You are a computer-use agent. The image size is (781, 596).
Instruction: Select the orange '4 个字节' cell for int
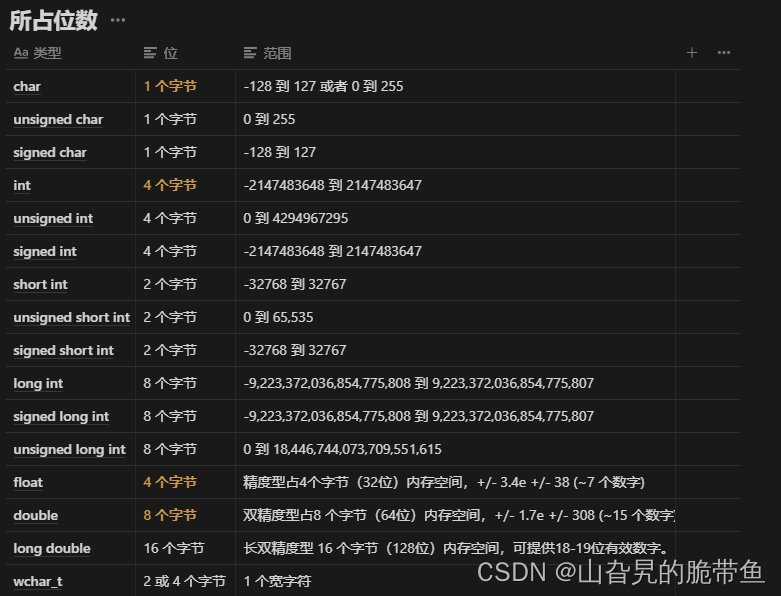click(x=185, y=185)
